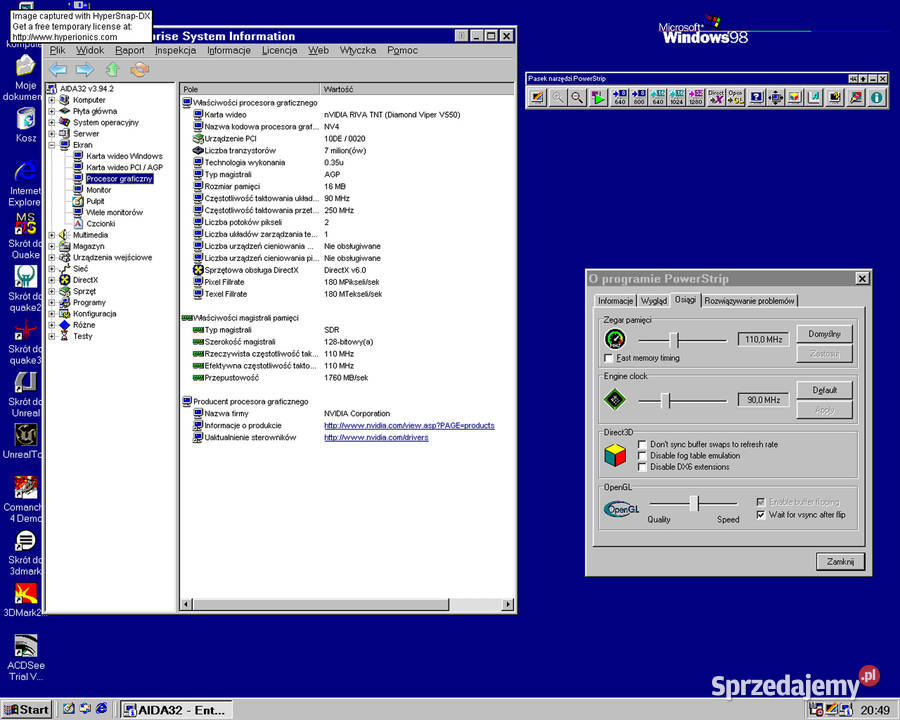900x720 pixels.
Task: Open the 3DMark desktop icon
Action: point(26,599)
